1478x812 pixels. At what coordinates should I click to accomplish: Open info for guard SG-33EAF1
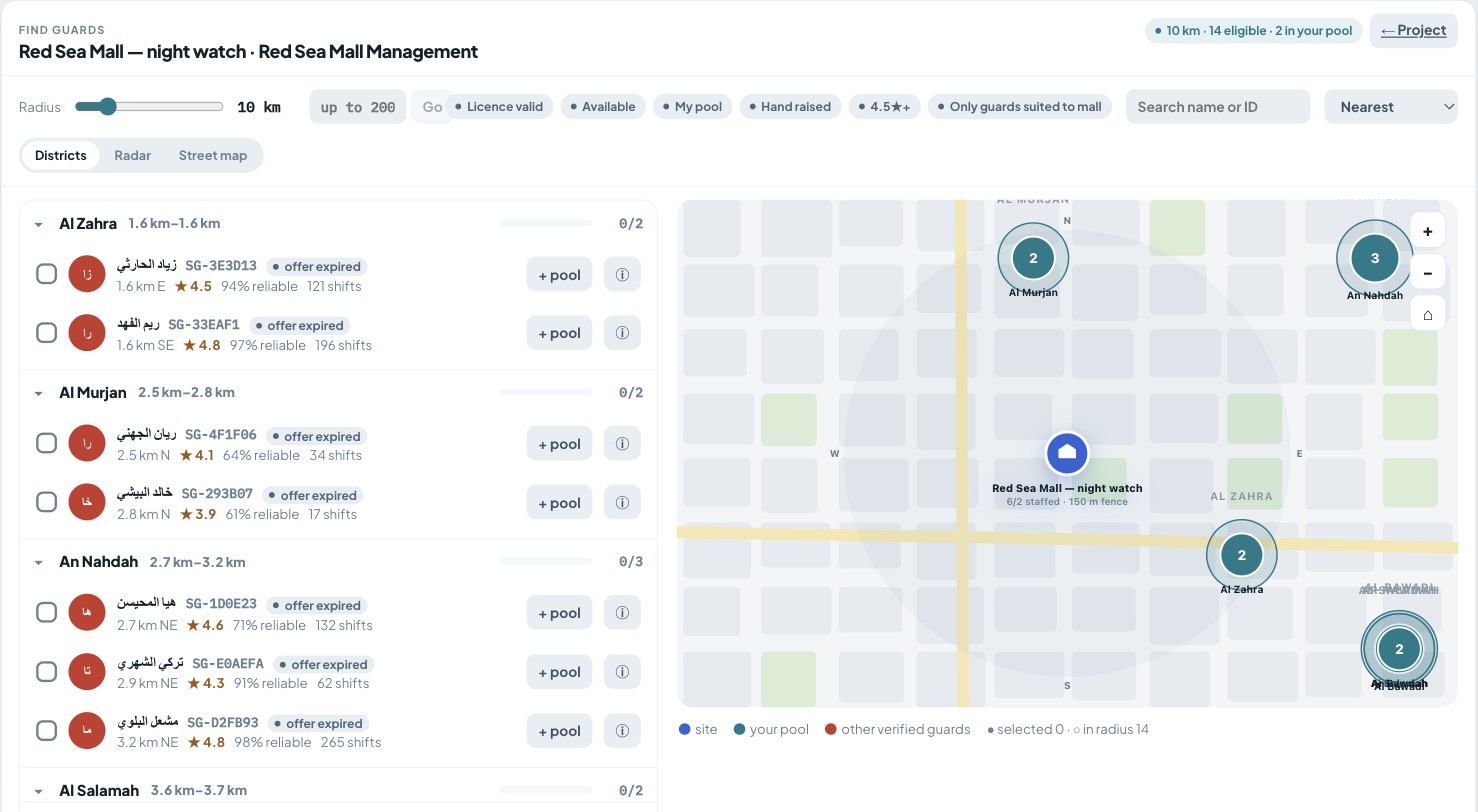(622, 333)
